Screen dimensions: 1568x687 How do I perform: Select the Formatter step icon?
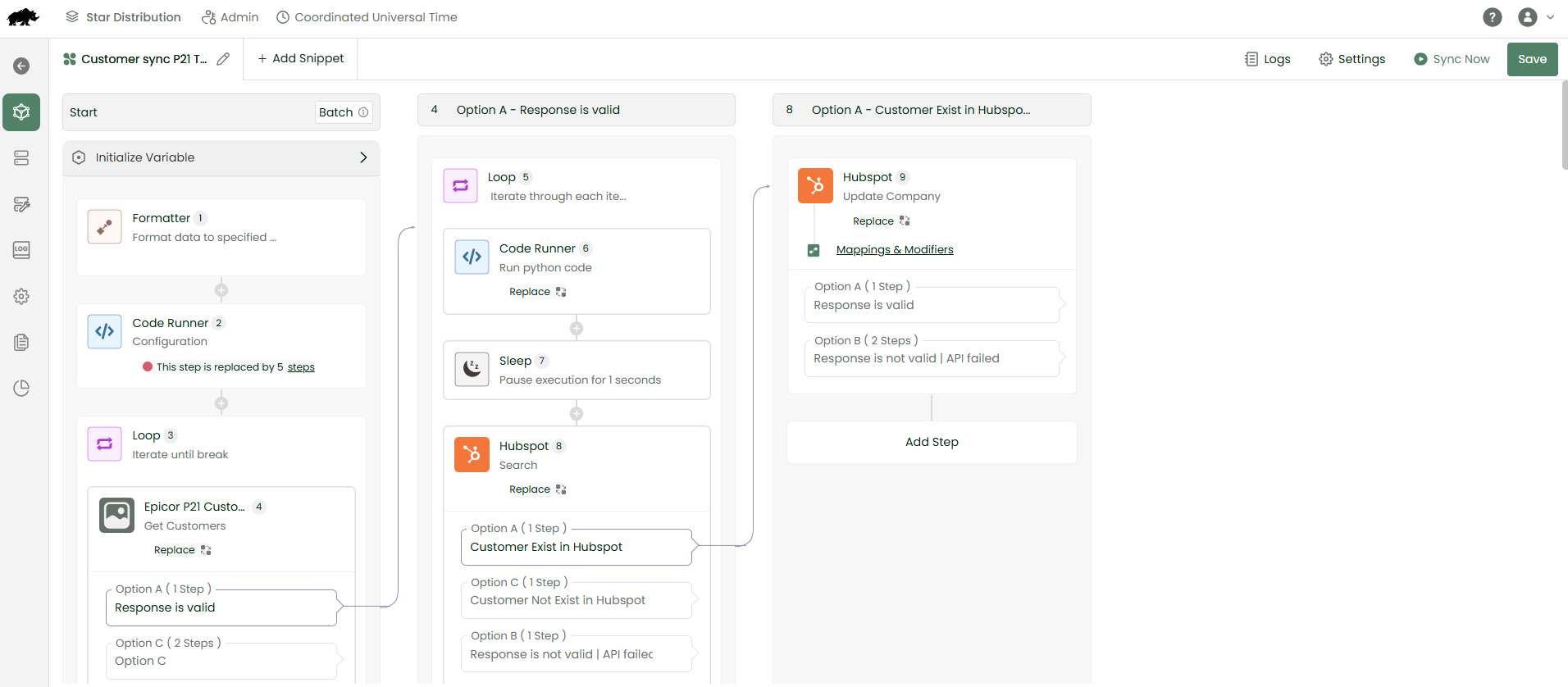click(104, 227)
